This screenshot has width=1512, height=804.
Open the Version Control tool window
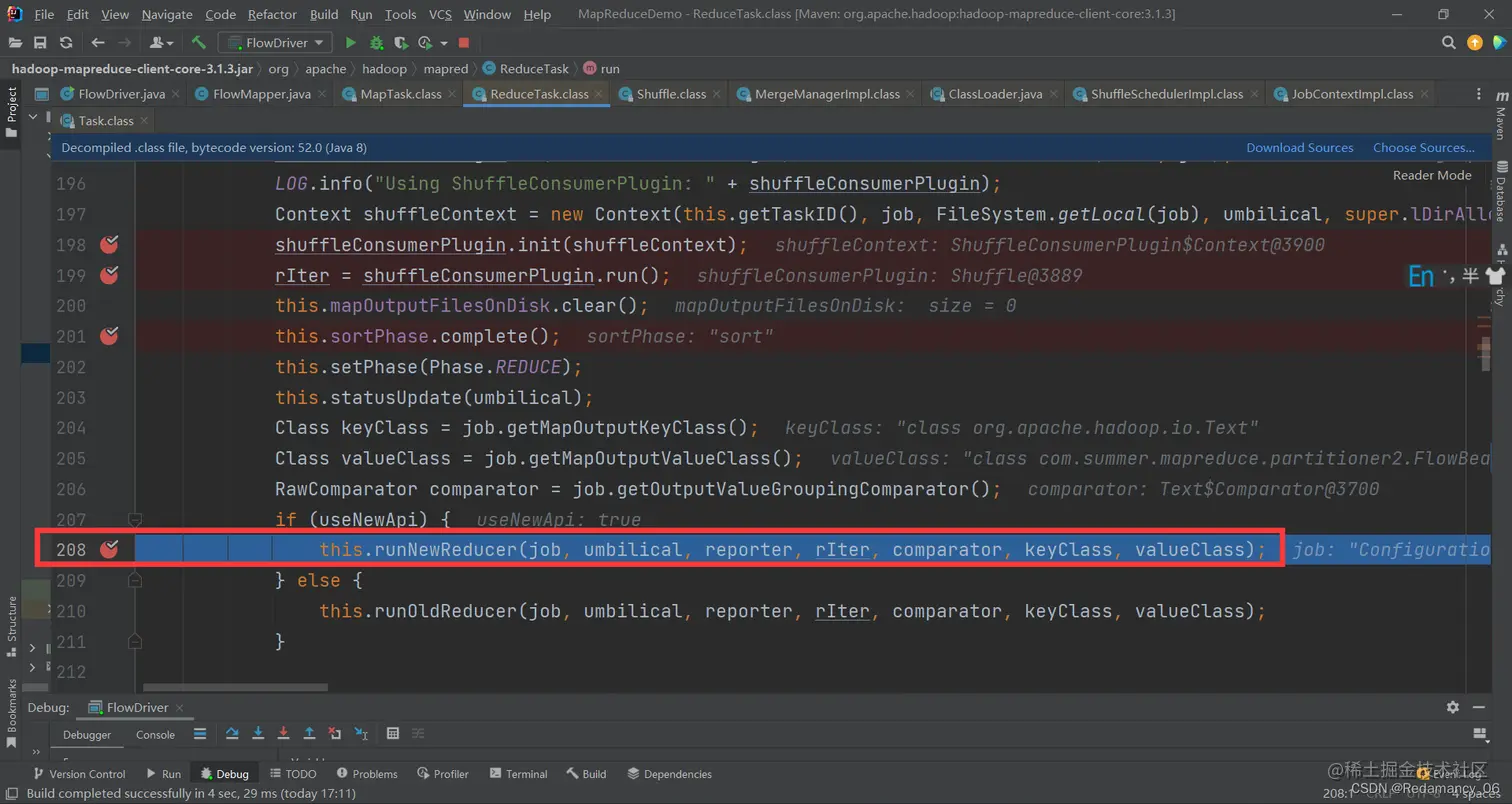pos(79,774)
